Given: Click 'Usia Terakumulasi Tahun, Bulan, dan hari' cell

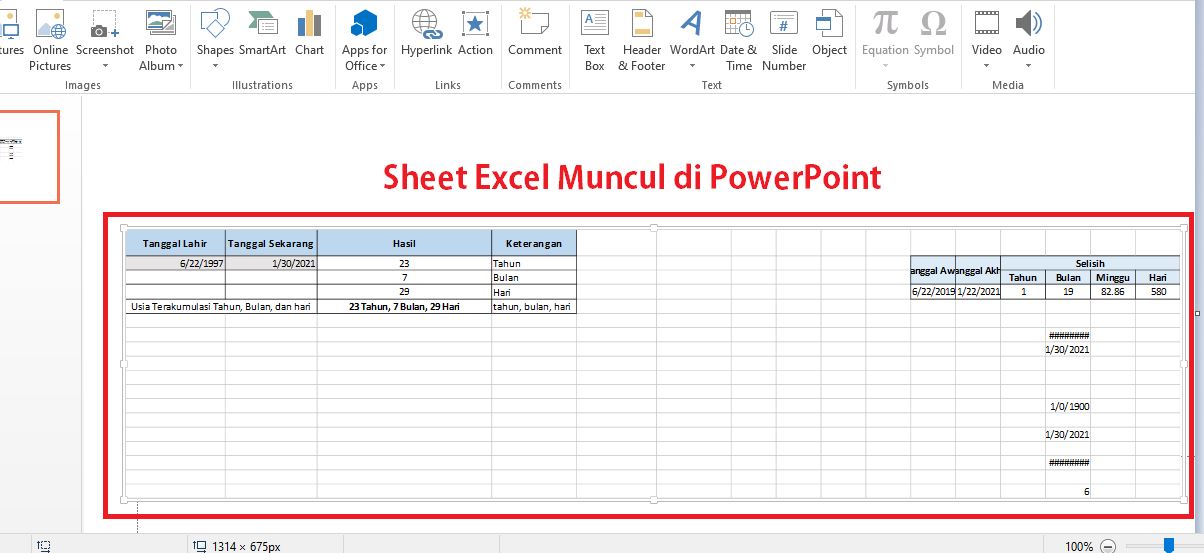Looking at the screenshot, I should 221,307.
